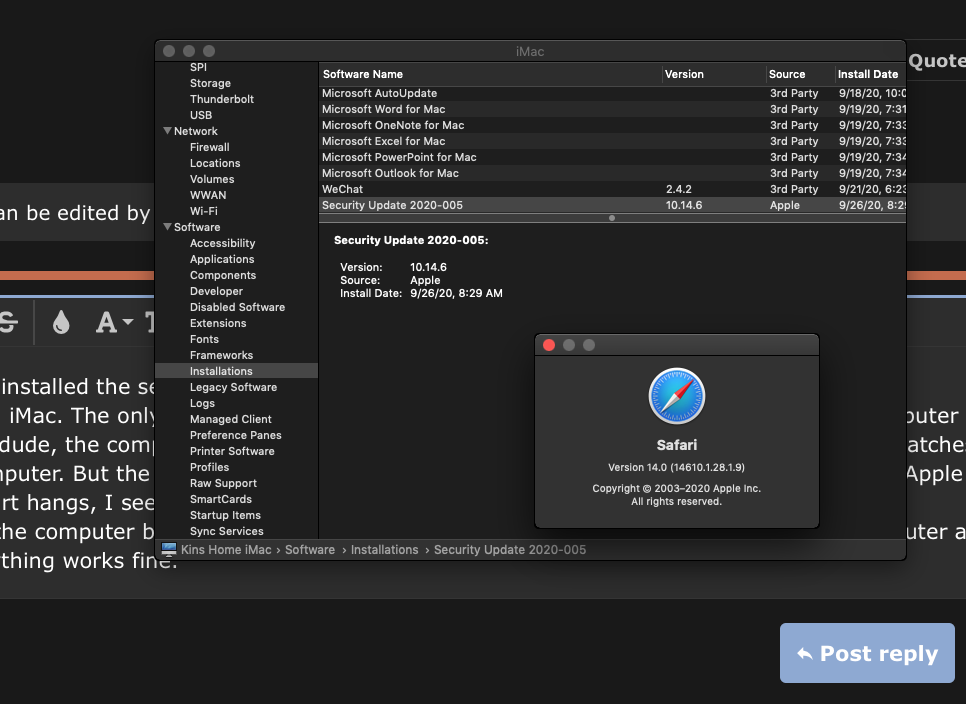Click Kins Home iMac in path bar
Screen dimensions: 966x704
tap(226, 549)
